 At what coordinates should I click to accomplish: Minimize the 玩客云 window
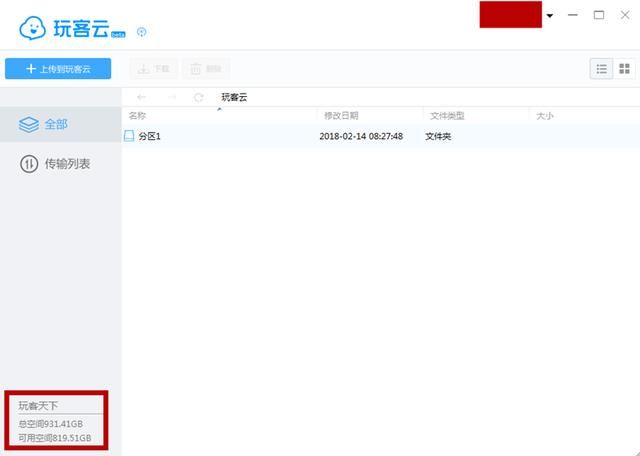[x=573, y=15]
